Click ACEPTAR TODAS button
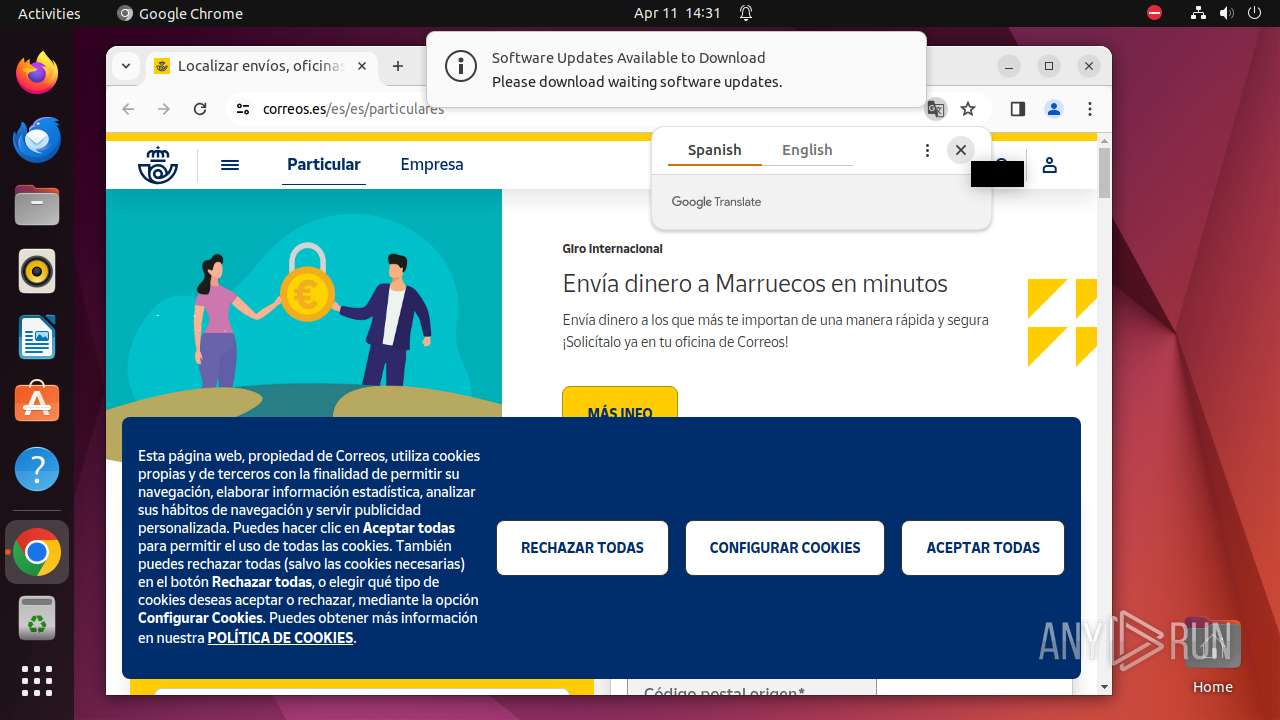This screenshot has width=1280, height=720. click(x=983, y=548)
